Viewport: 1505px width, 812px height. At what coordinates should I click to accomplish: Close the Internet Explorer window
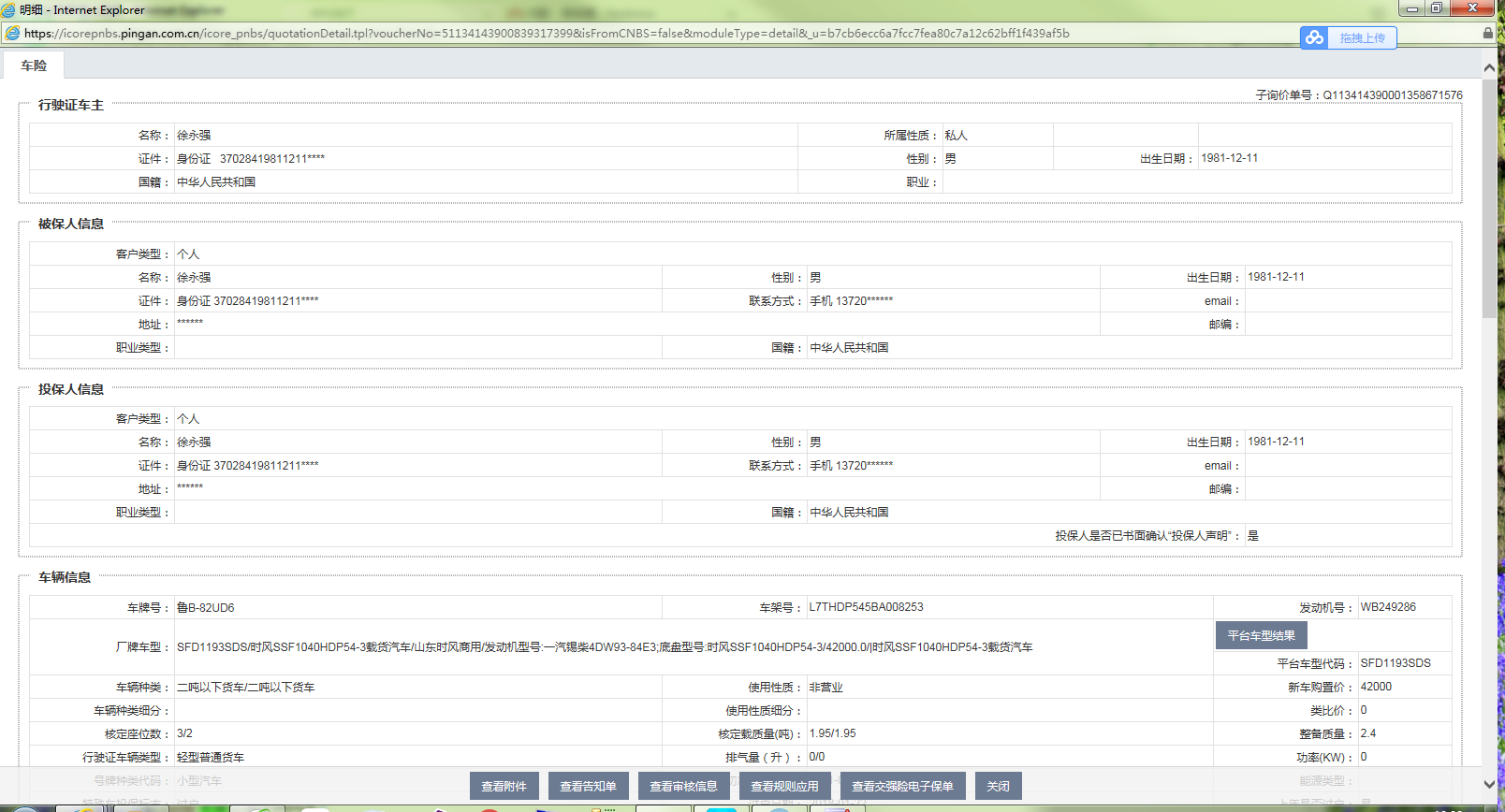1472,8
